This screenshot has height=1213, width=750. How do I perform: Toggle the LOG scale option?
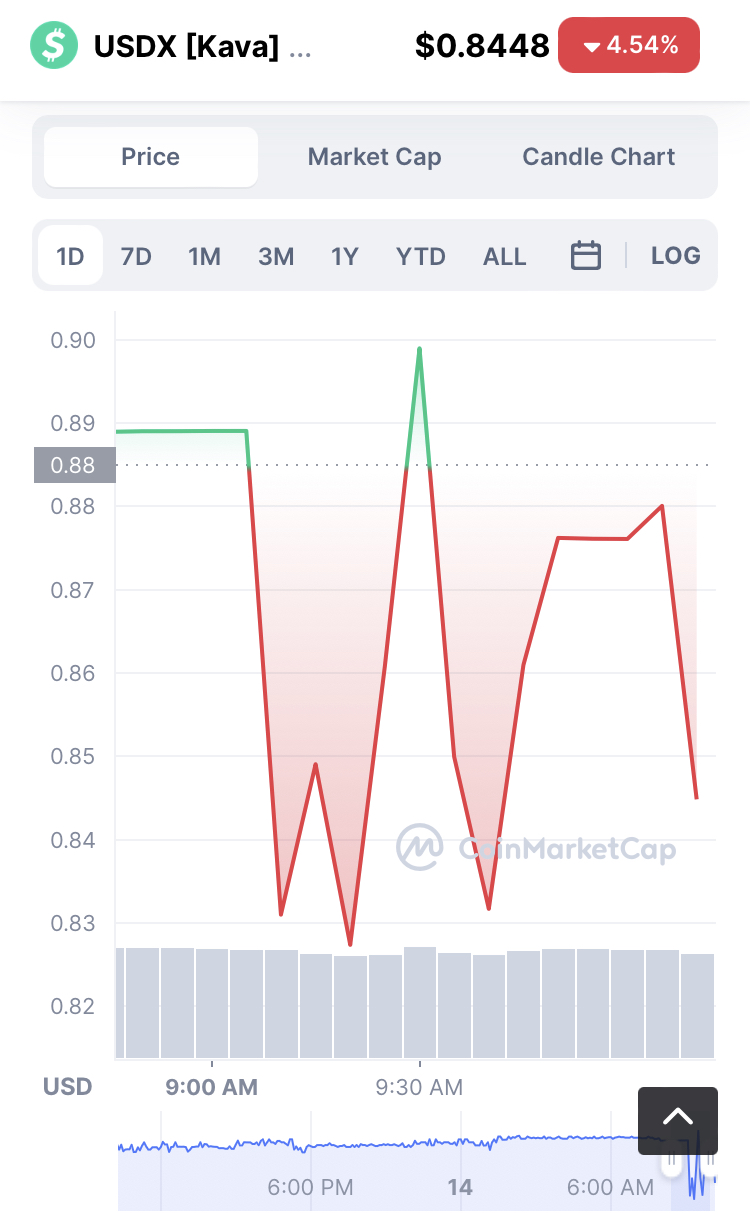tap(675, 256)
